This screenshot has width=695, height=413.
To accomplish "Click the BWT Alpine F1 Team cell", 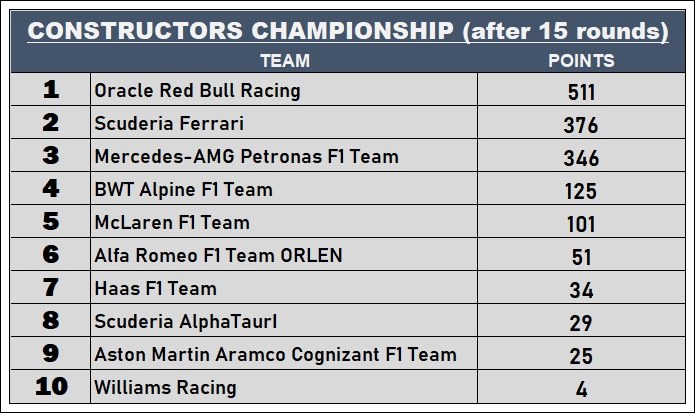I will click(284, 188).
